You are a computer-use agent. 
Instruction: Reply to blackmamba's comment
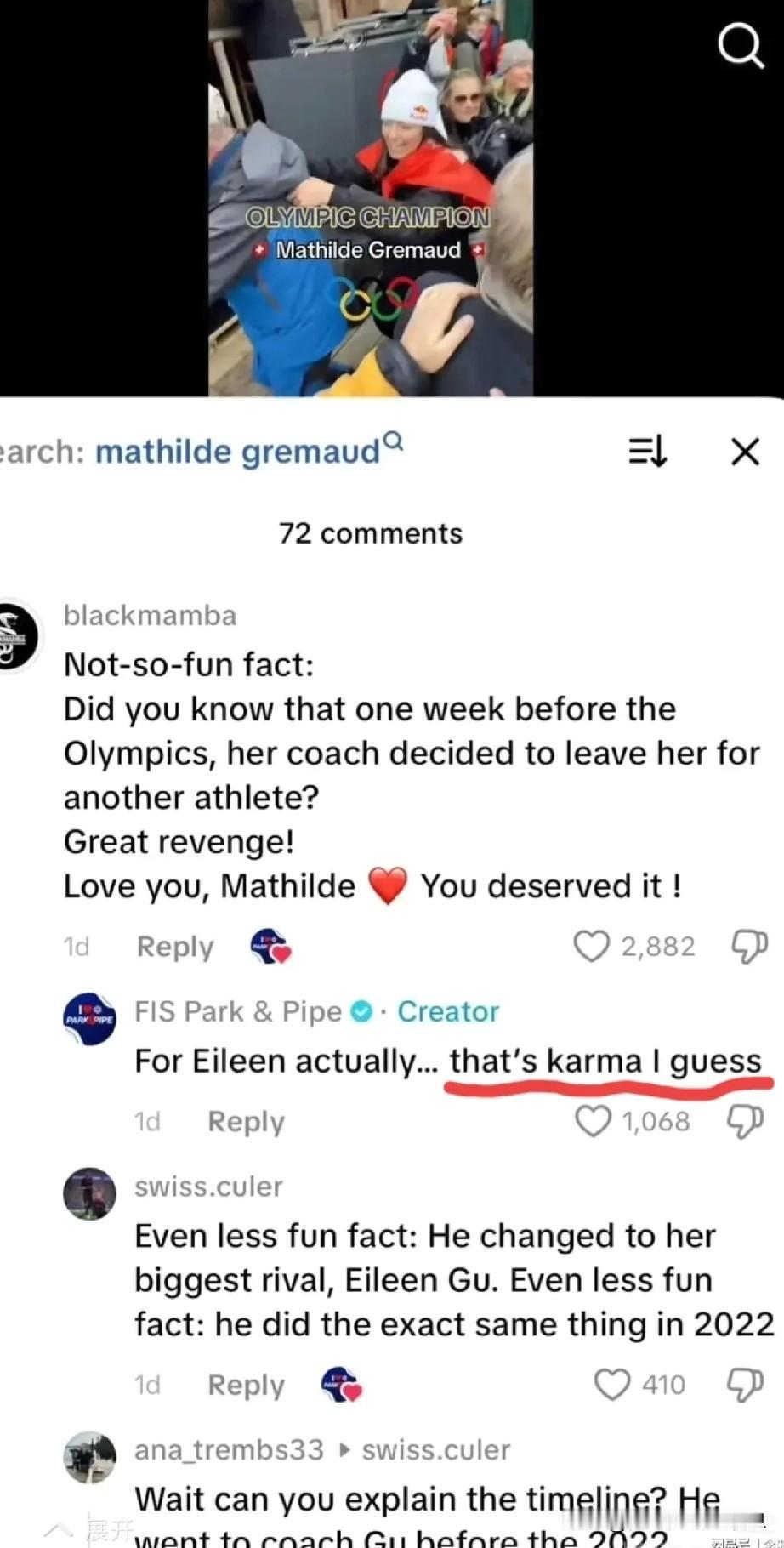pyautogui.click(x=175, y=947)
